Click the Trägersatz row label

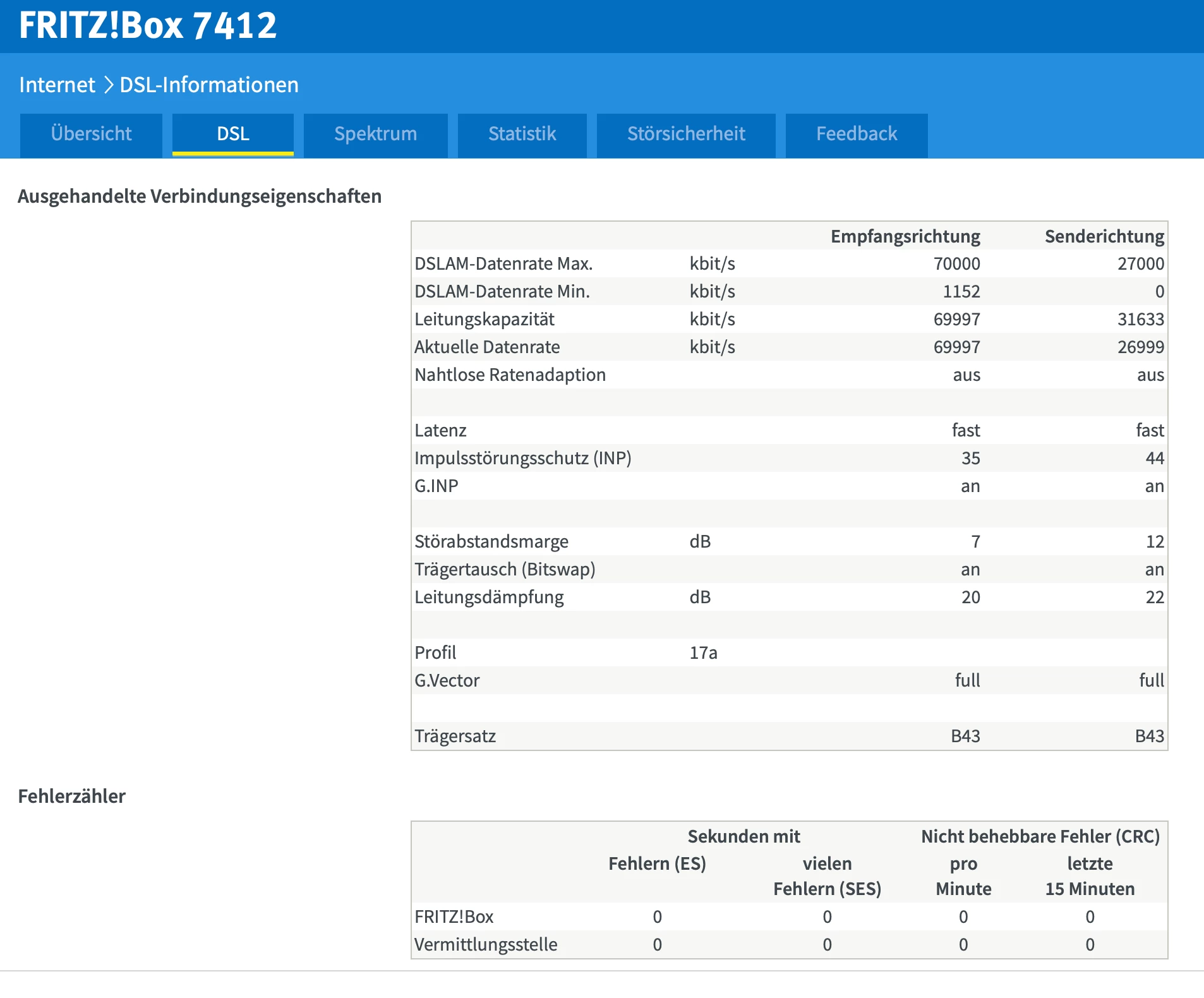[455, 736]
